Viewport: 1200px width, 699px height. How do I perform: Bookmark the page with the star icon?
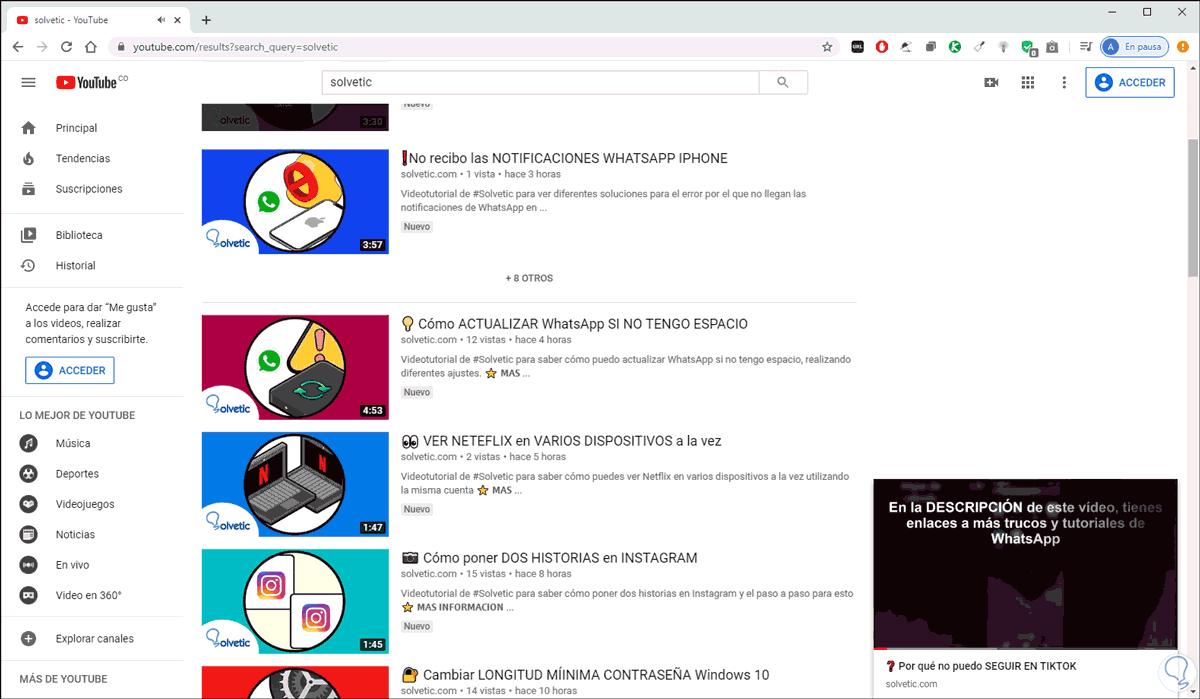(x=827, y=47)
